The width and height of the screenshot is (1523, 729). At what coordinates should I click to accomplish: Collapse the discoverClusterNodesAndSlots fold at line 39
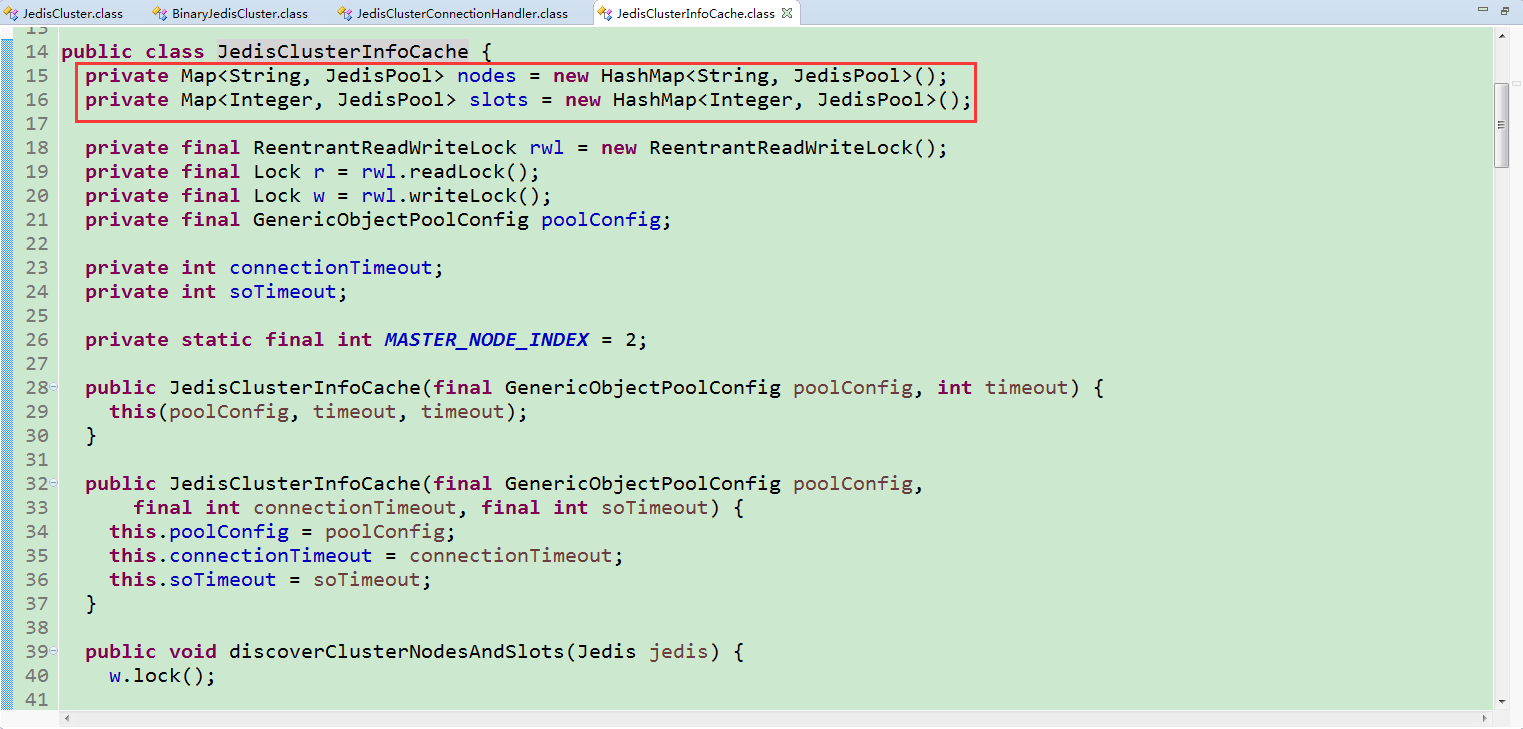coord(53,651)
